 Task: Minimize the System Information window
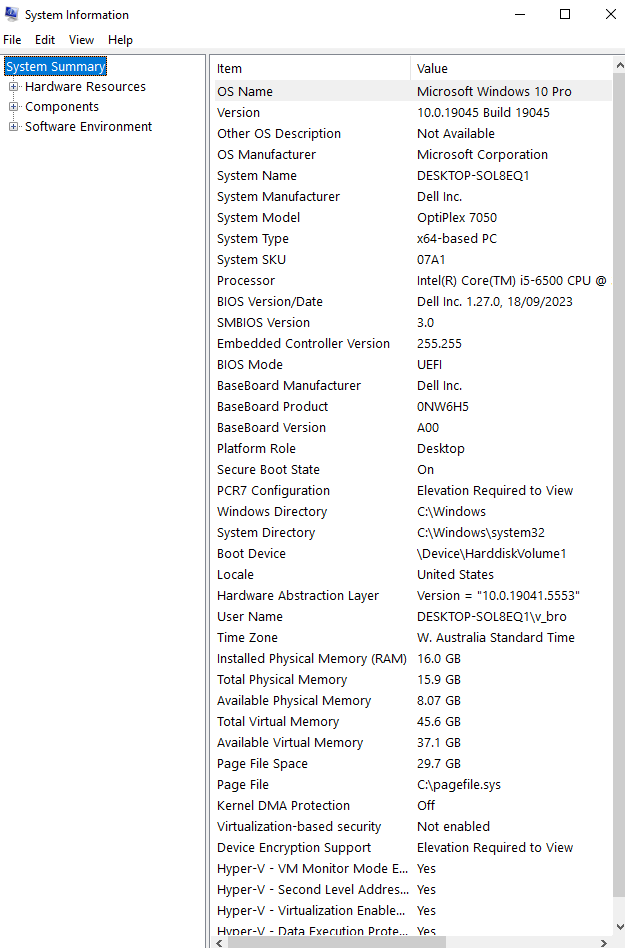click(519, 14)
